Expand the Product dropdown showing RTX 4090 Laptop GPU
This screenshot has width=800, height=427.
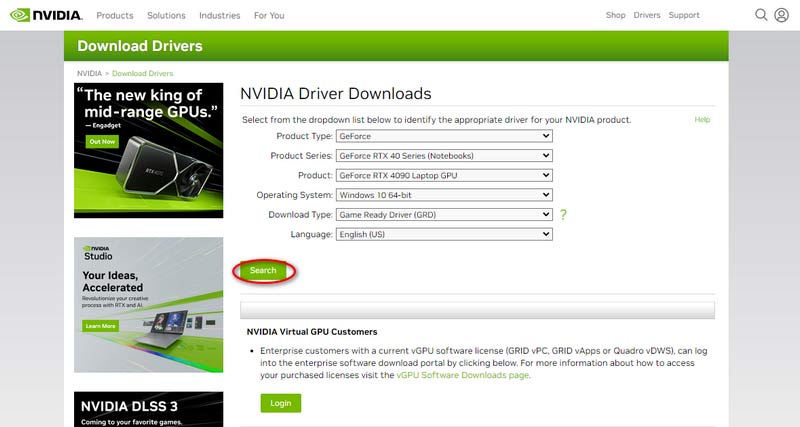(444, 175)
